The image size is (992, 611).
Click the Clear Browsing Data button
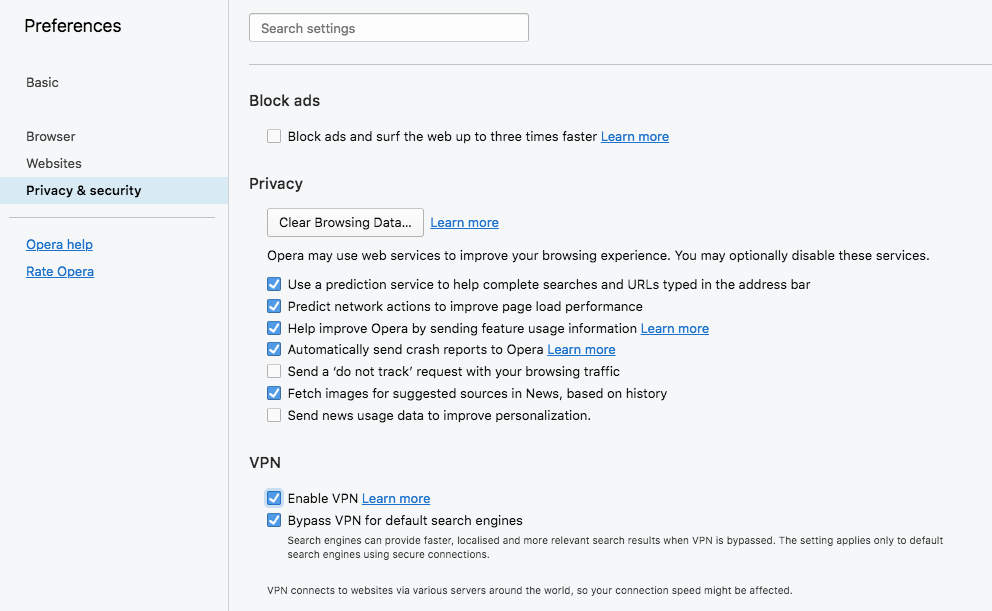(x=345, y=223)
